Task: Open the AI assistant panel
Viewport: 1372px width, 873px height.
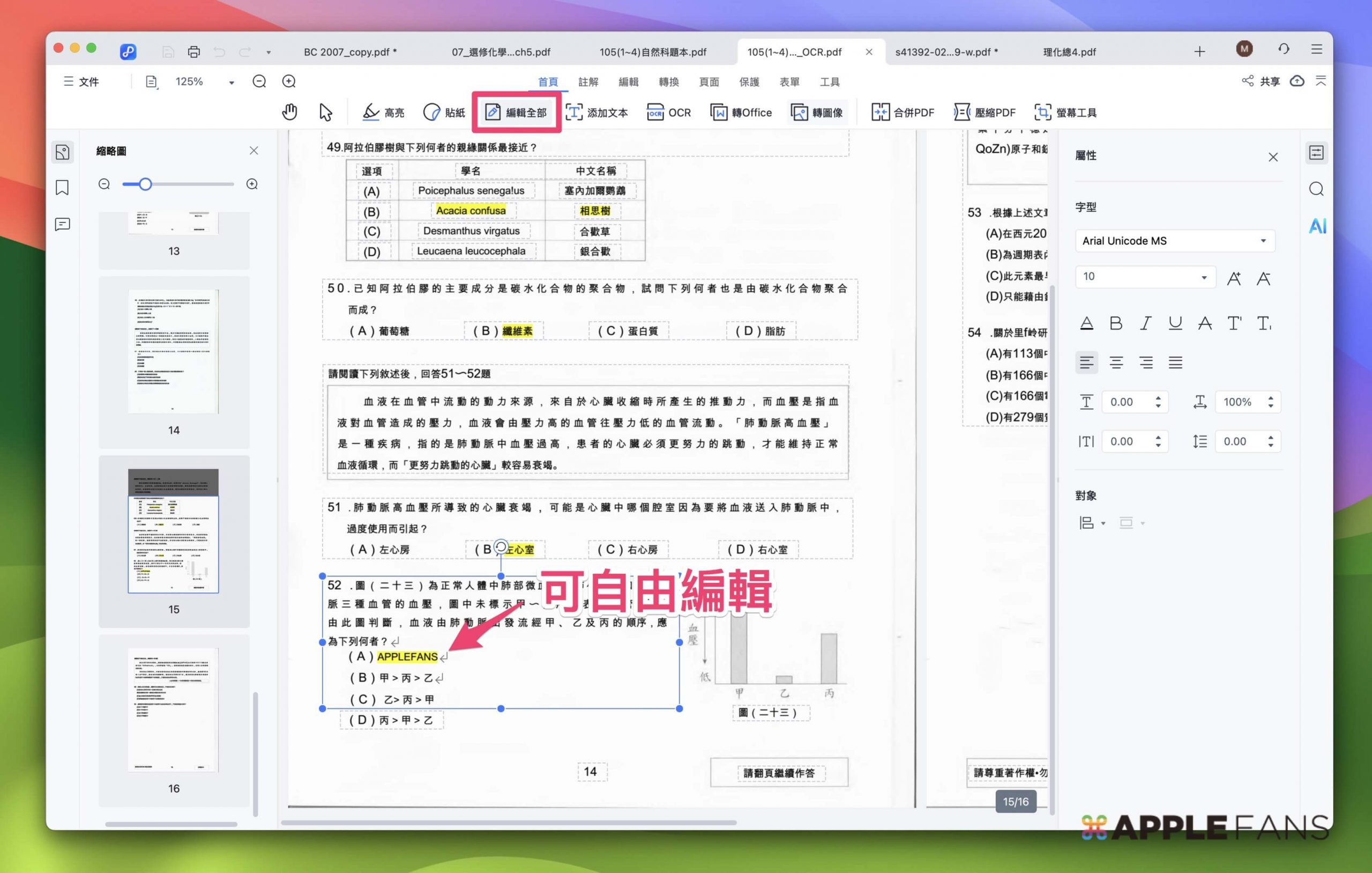Action: tap(1317, 226)
